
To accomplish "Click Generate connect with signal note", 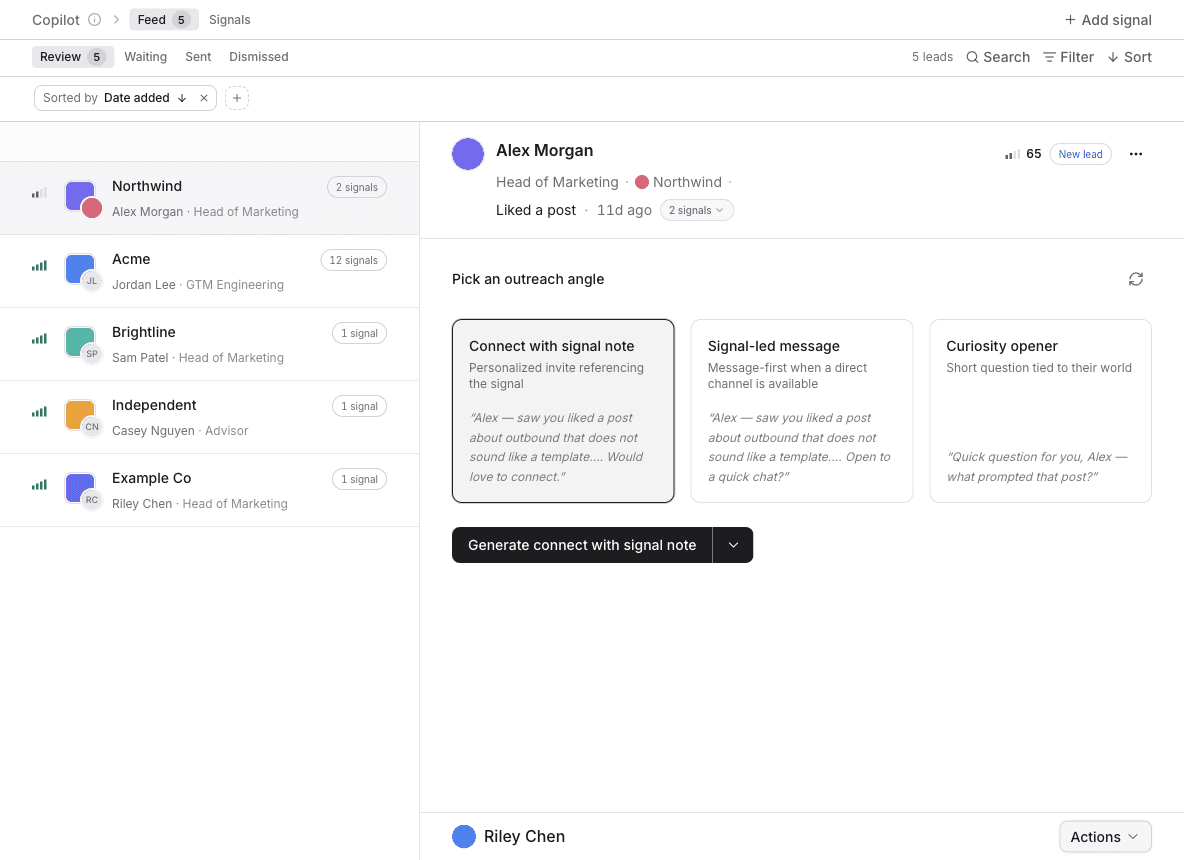I will click(x=582, y=545).
